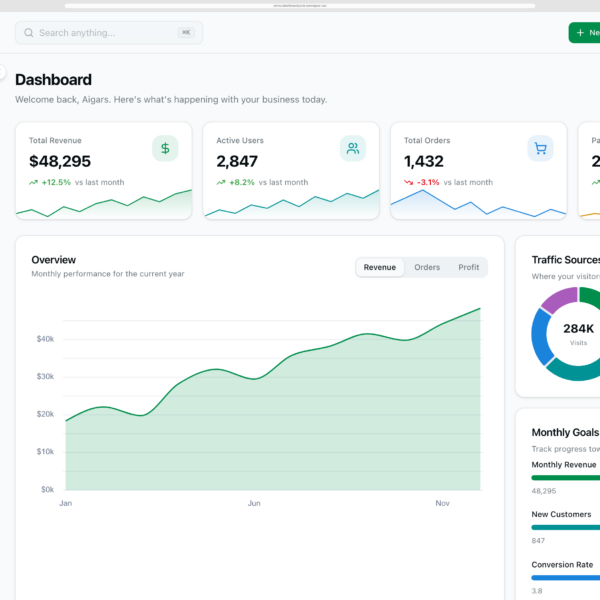The width and height of the screenshot is (600, 600).
Task: Click the trend arrow beside +8.2%
Action: click(x=221, y=183)
